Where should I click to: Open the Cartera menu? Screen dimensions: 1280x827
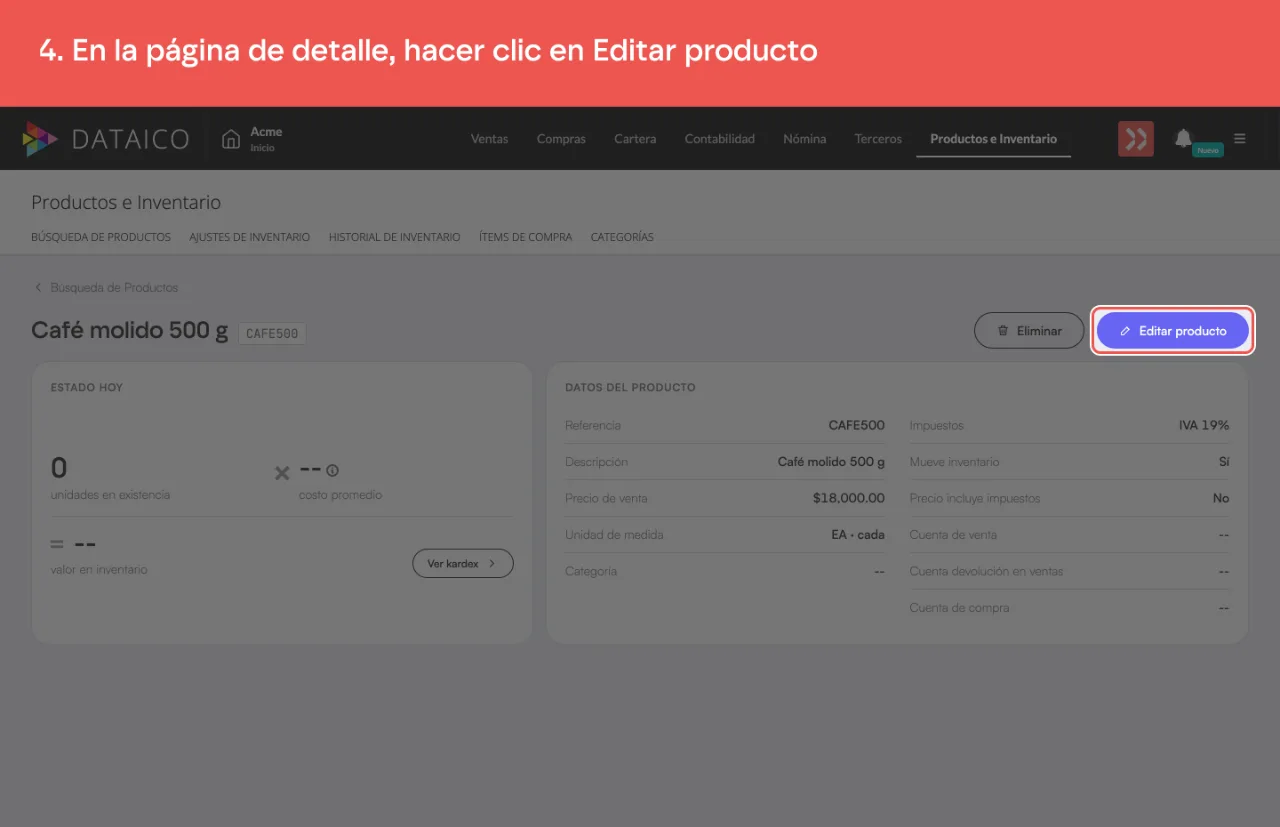point(635,139)
